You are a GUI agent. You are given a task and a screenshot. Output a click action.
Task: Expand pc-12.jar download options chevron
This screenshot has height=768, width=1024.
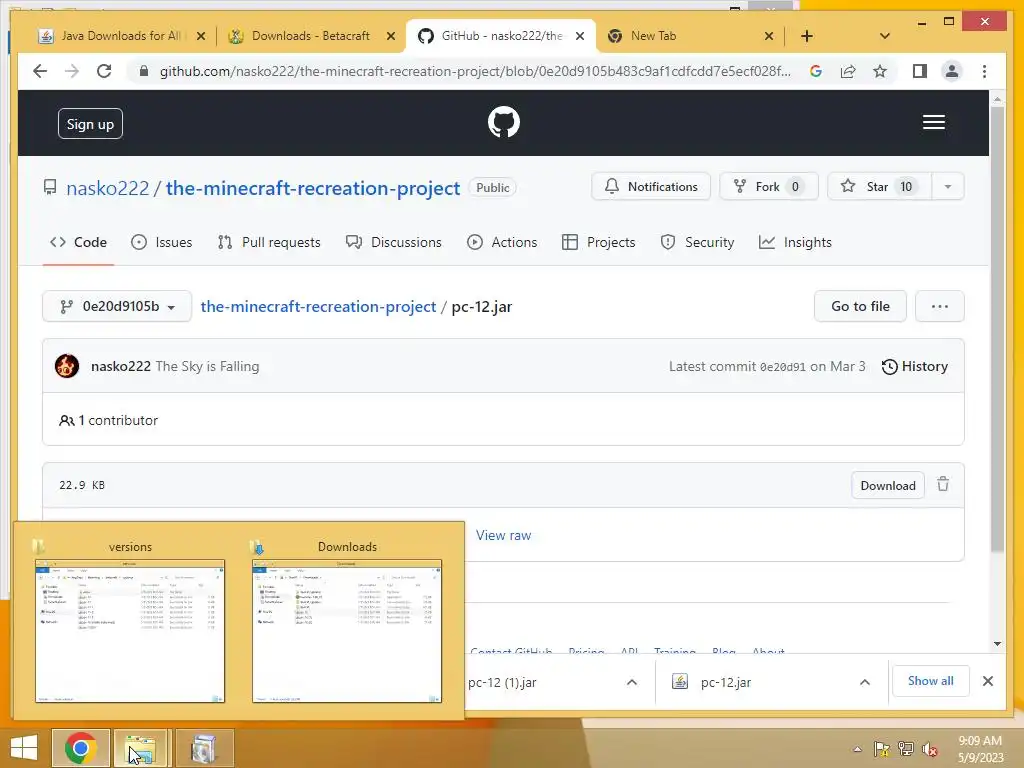865,682
